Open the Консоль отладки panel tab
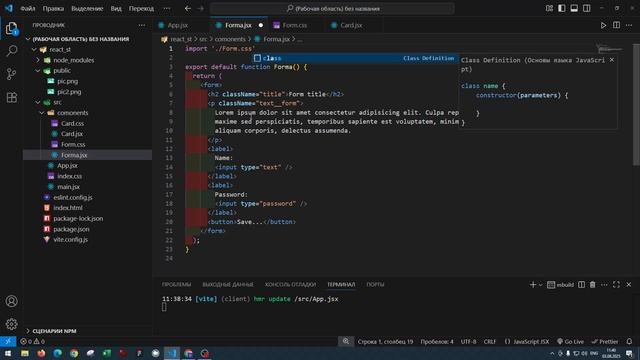The image size is (640, 360). (290, 284)
